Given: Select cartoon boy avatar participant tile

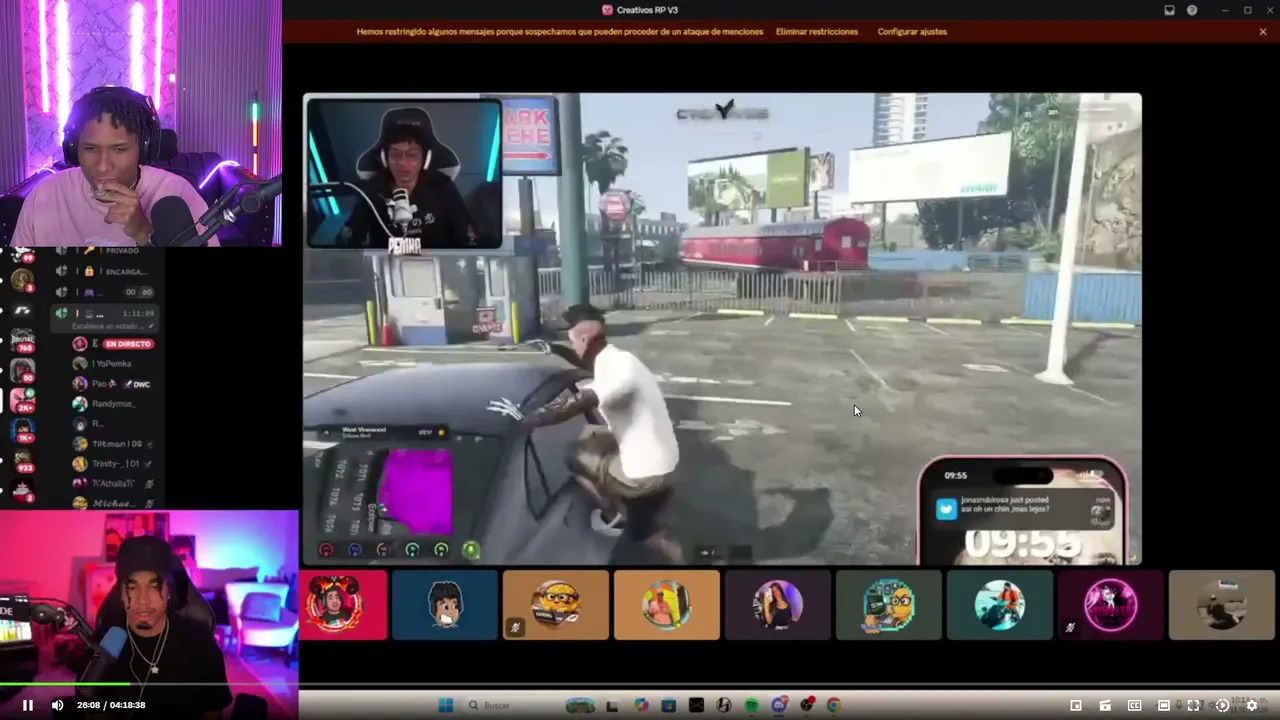Looking at the screenshot, I should 445,605.
